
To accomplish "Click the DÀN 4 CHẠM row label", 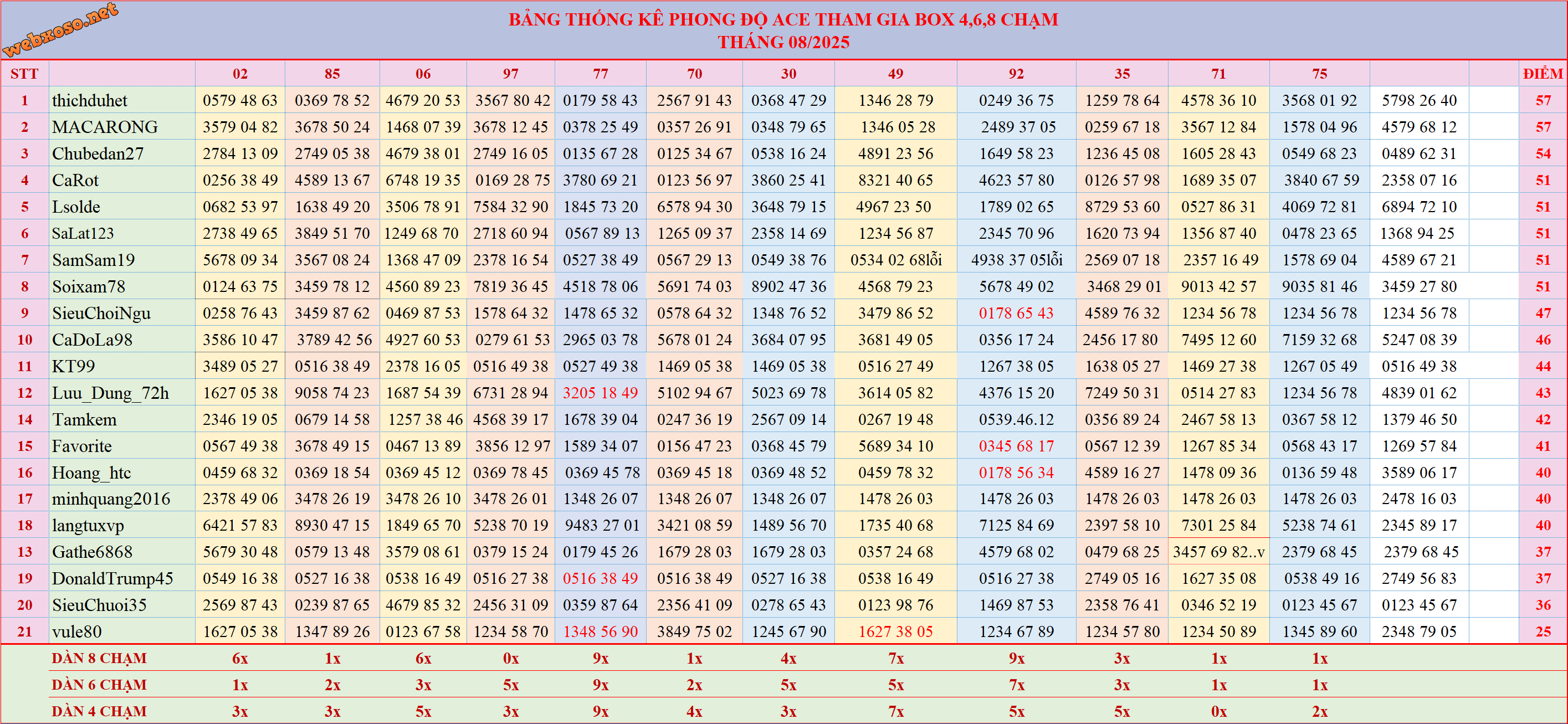I will (99, 711).
